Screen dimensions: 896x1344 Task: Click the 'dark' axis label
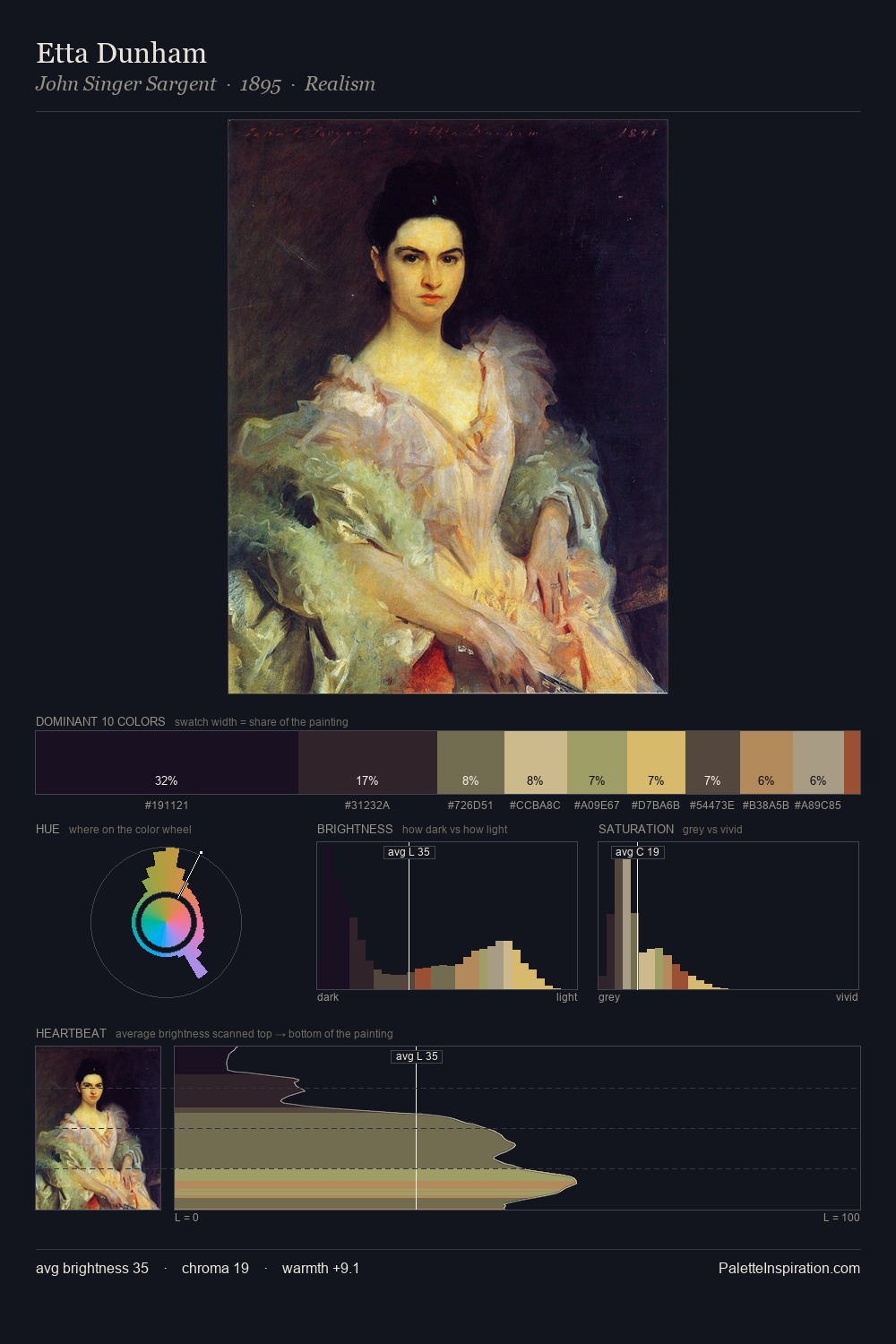coord(328,997)
